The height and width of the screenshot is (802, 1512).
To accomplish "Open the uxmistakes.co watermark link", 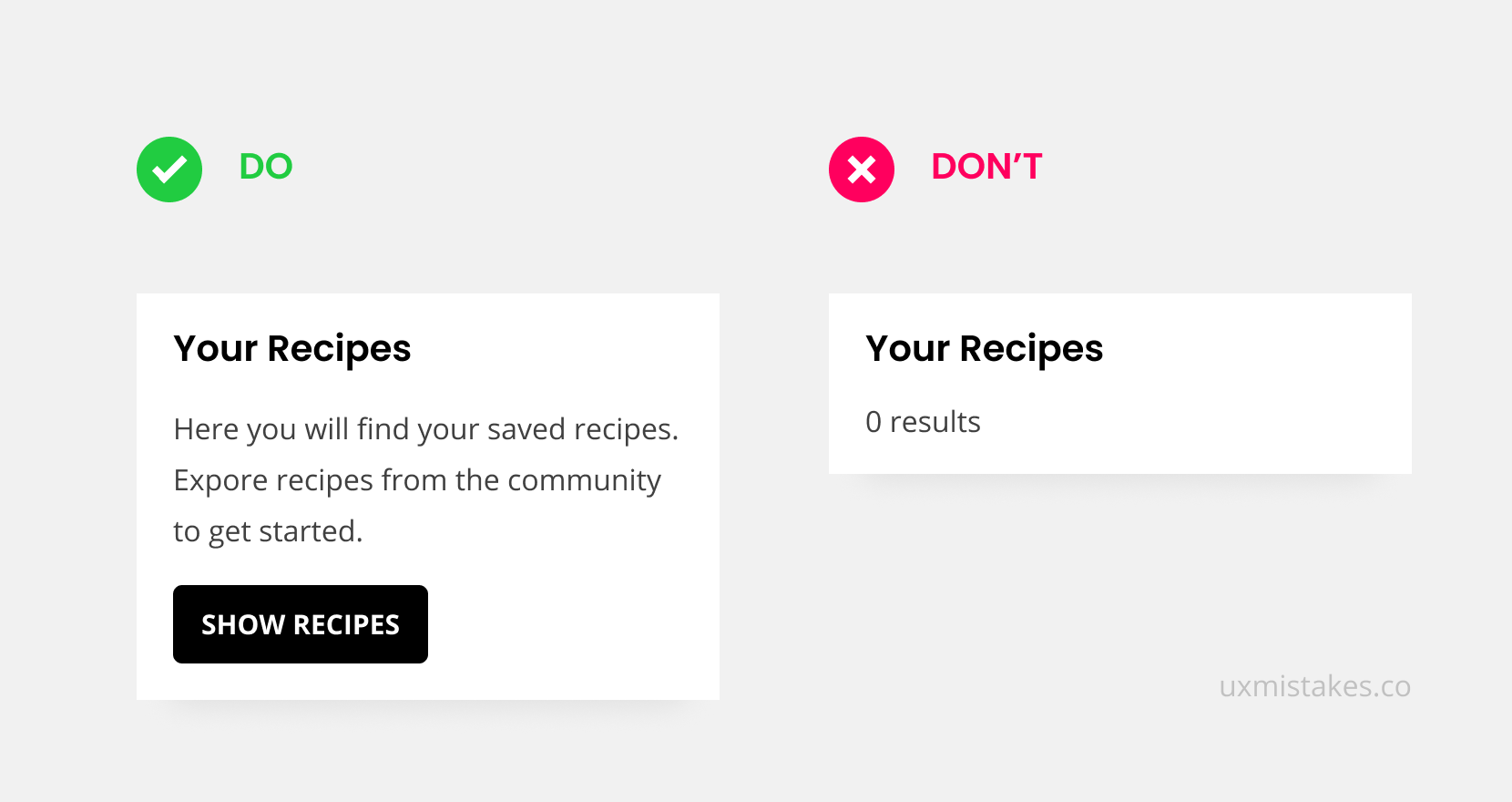I will click(x=1314, y=686).
